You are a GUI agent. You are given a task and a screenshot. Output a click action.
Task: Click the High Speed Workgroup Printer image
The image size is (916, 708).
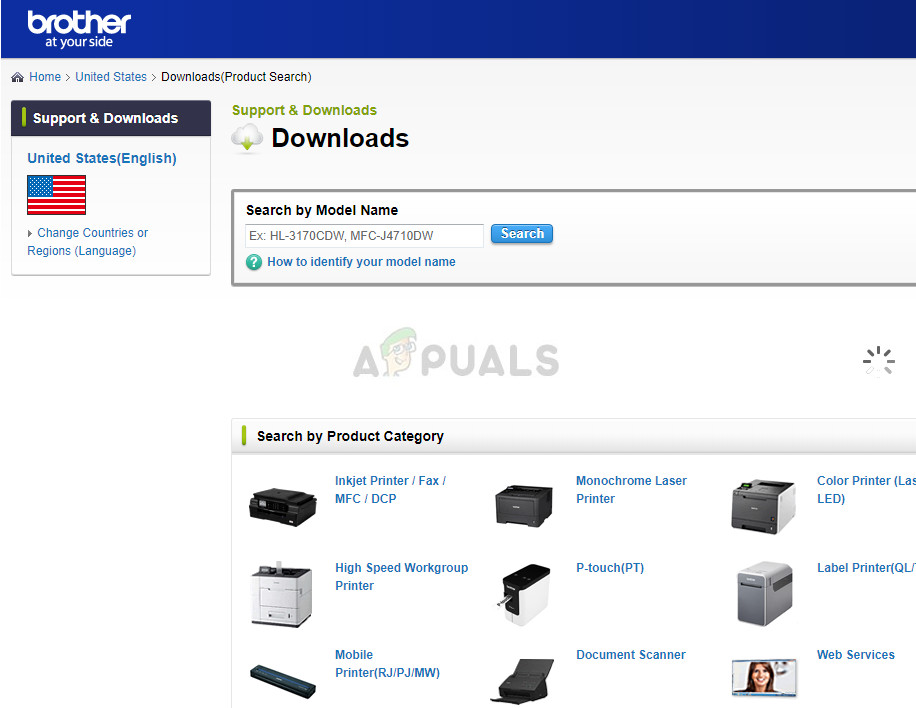pos(282,595)
